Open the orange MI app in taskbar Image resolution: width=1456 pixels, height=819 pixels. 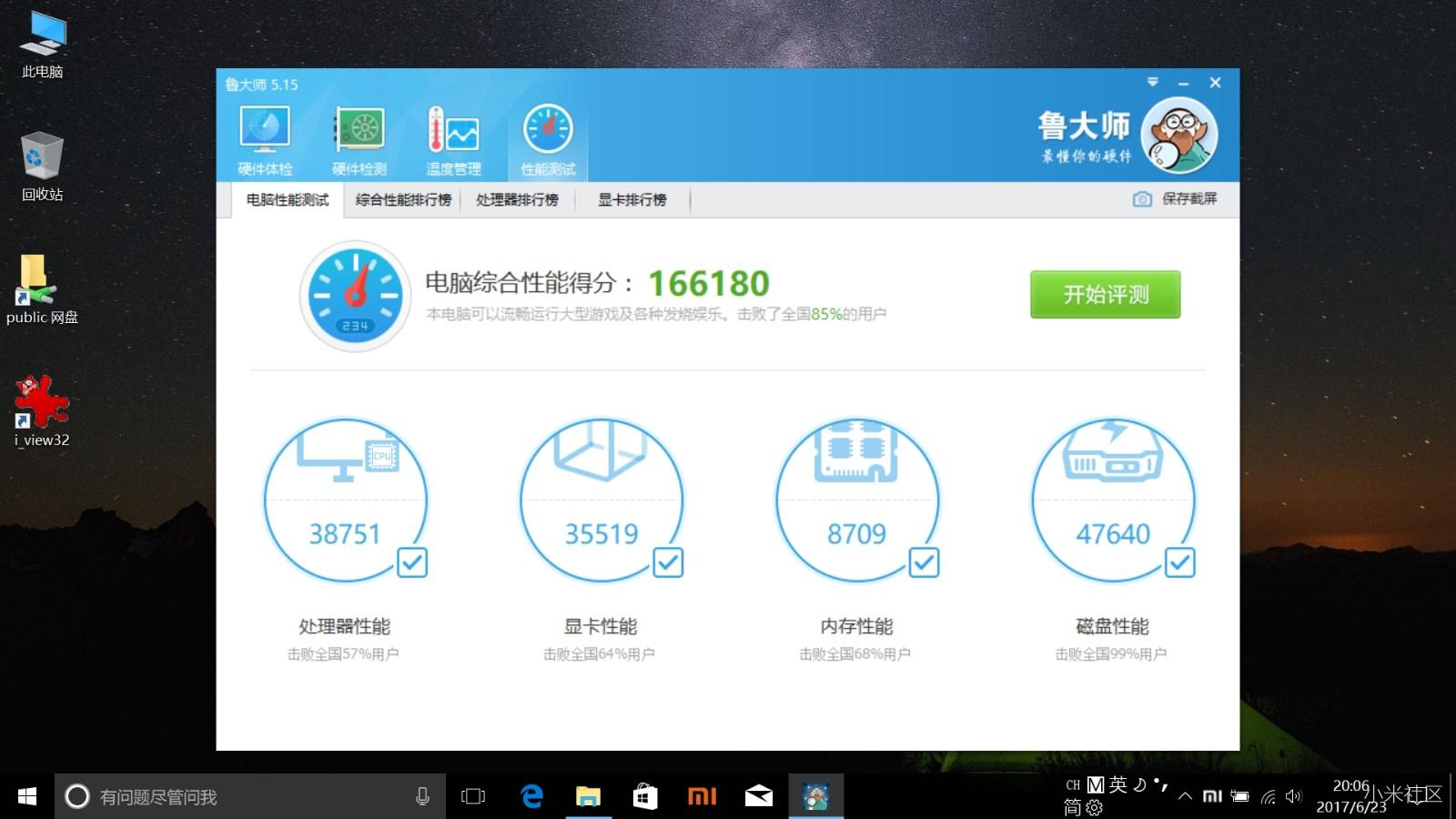702,796
